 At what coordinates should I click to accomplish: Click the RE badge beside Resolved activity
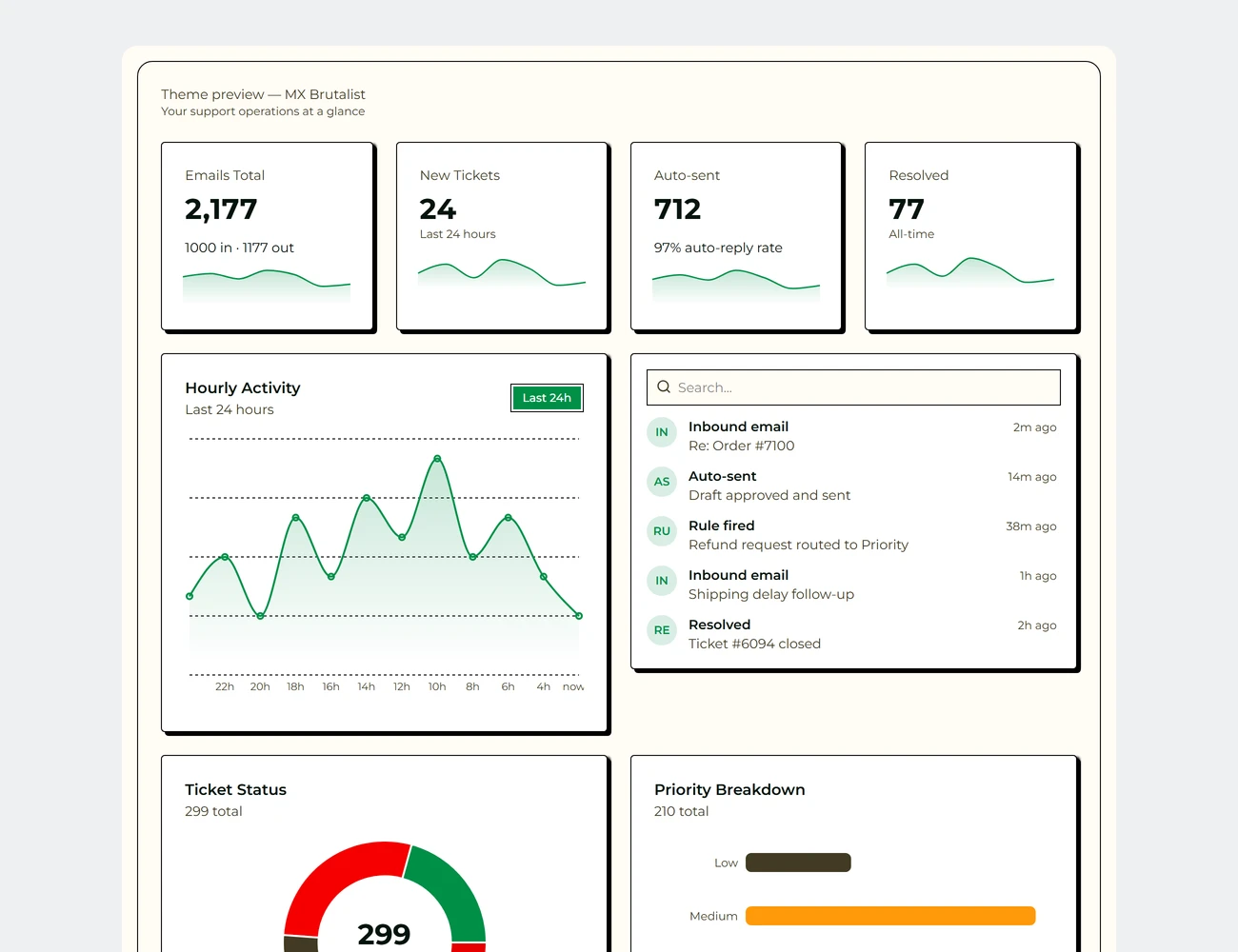tap(662, 630)
